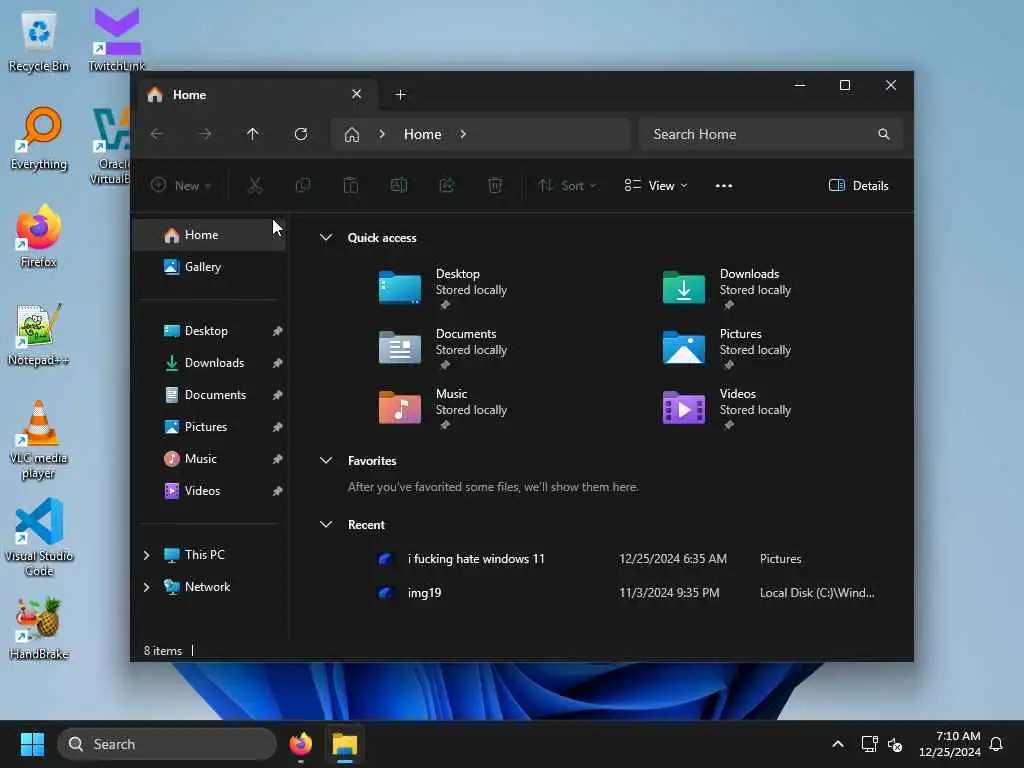Image resolution: width=1024 pixels, height=768 pixels.
Task: Open Desktop folder in Quick access
Action: (x=444, y=287)
